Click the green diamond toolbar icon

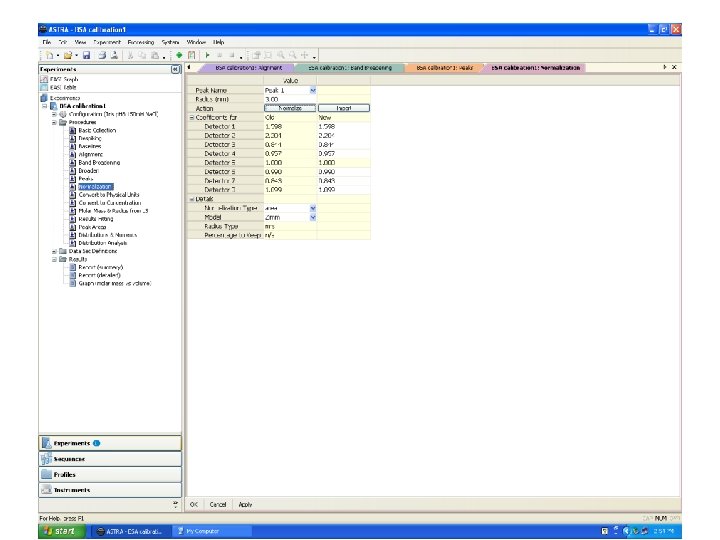pyautogui.click(x=179, y=55)
